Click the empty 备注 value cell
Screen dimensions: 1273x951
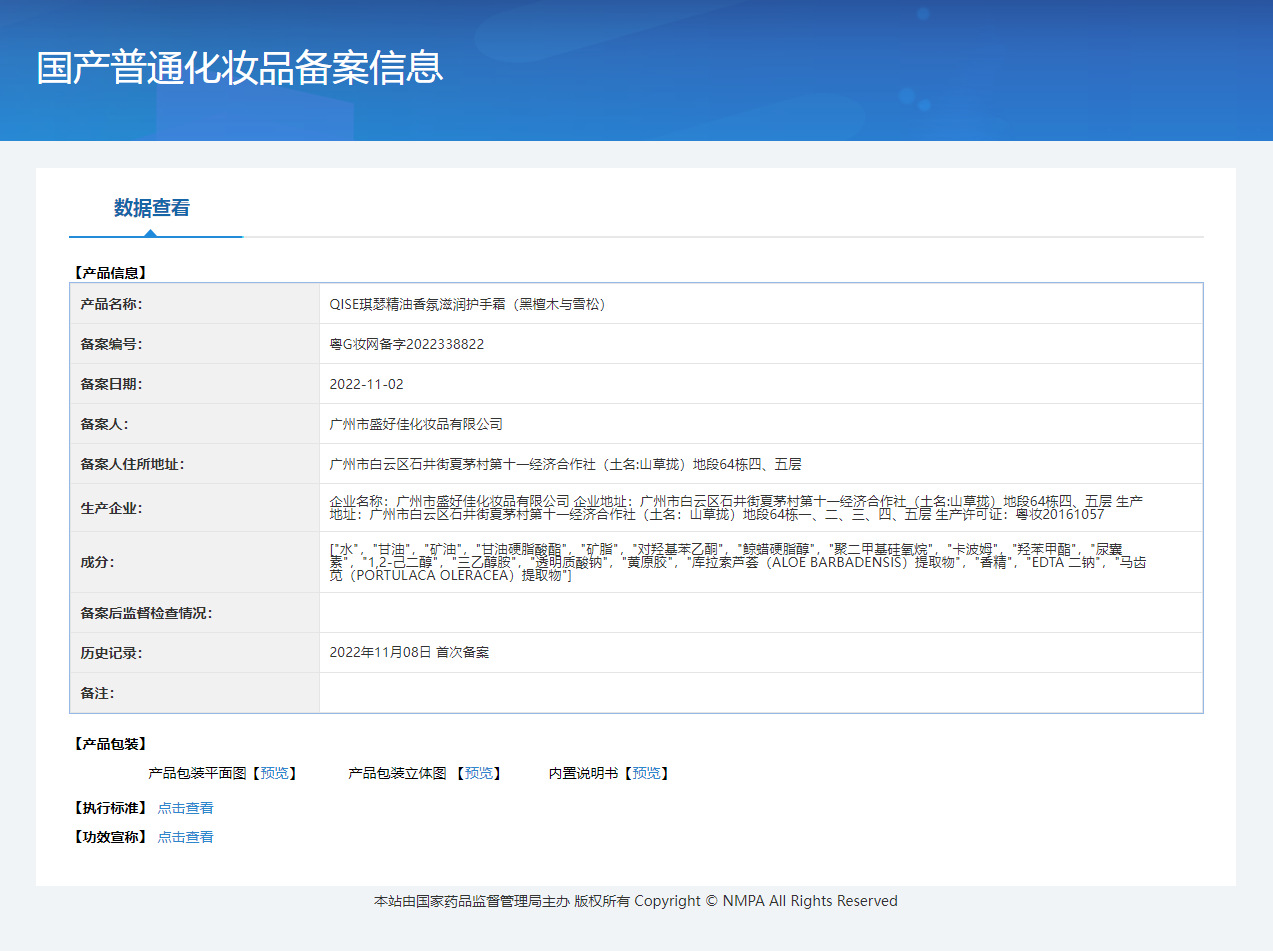click(x=760, y=692)
